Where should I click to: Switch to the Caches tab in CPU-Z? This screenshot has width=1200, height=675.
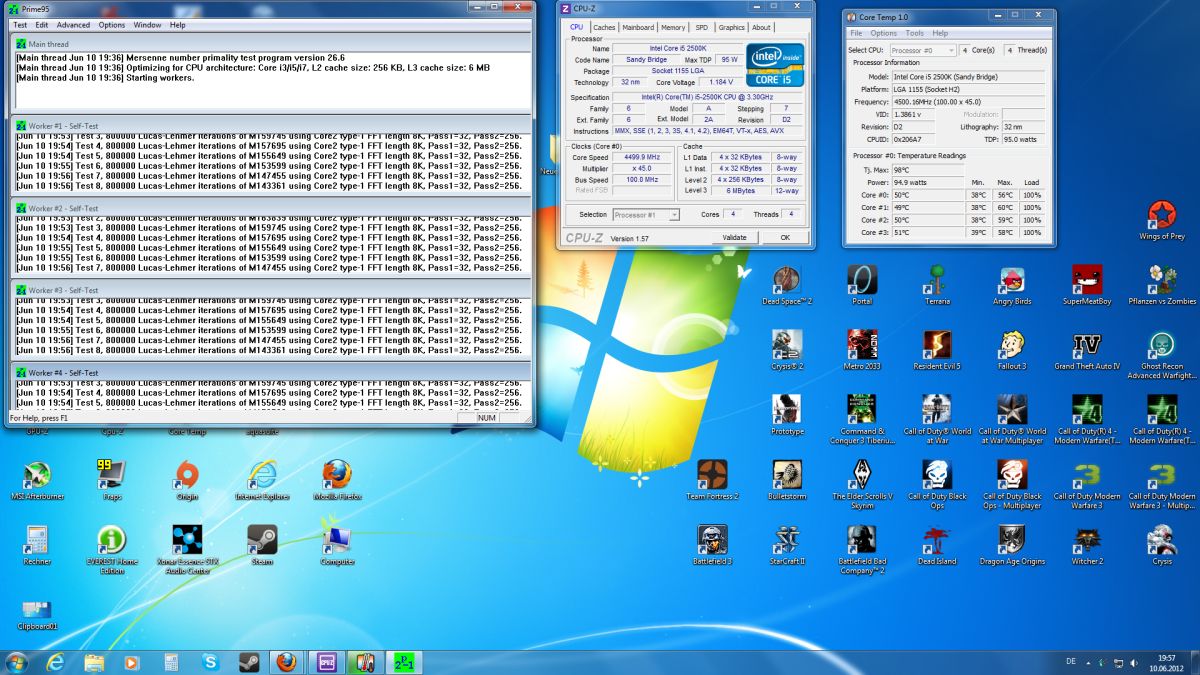click(x=604, y=27)
